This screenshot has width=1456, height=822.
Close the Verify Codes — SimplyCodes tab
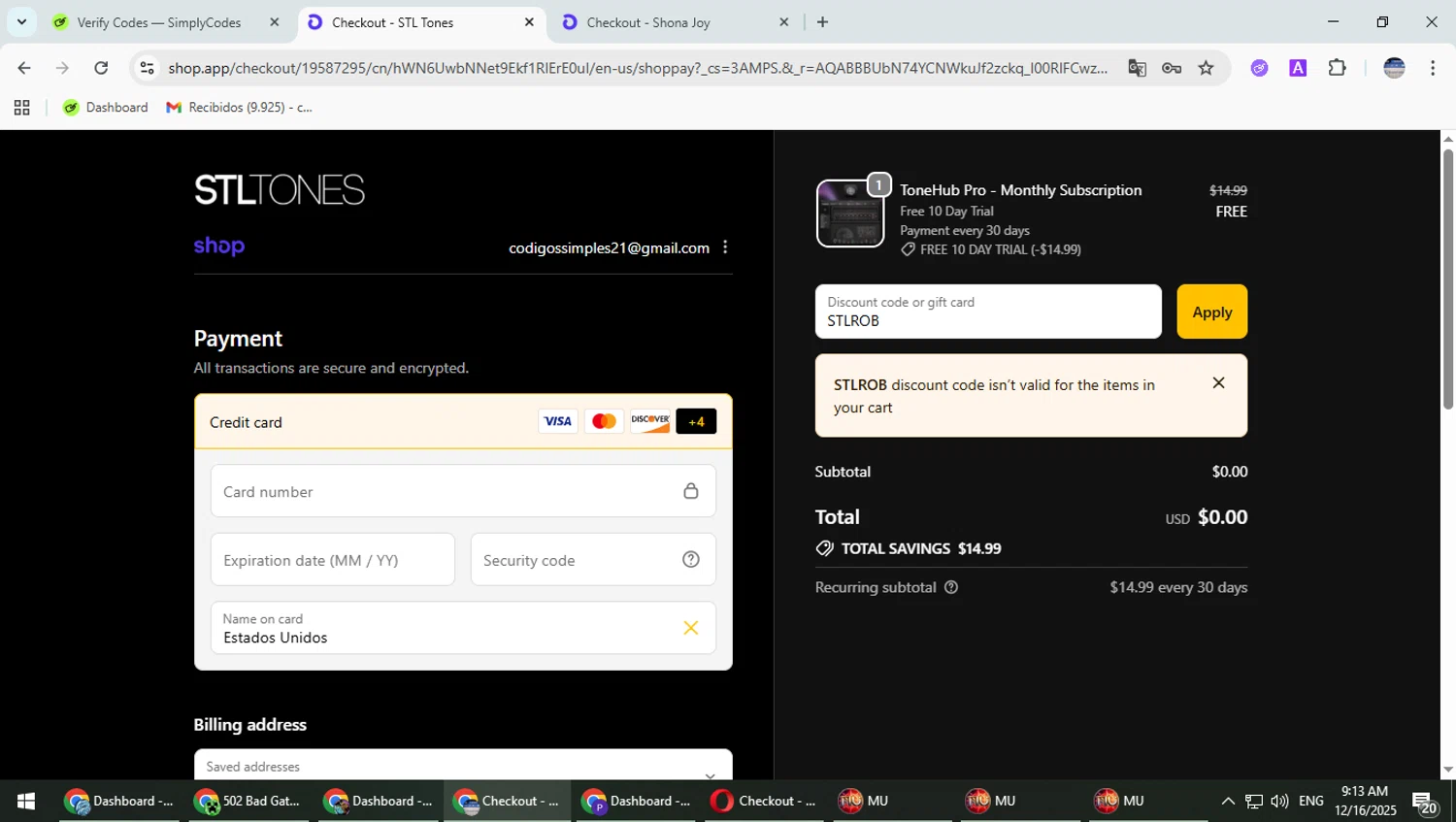coord(275,22)
